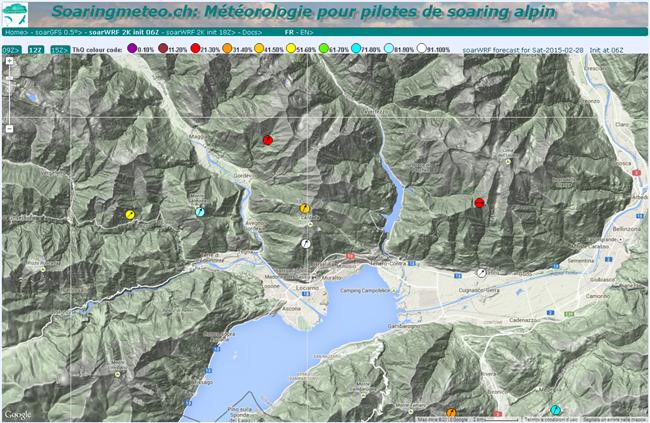Open the cyan forecast marker west of Gordevio
The width and height of the screenshot is (650, 423).
(200, 212)
